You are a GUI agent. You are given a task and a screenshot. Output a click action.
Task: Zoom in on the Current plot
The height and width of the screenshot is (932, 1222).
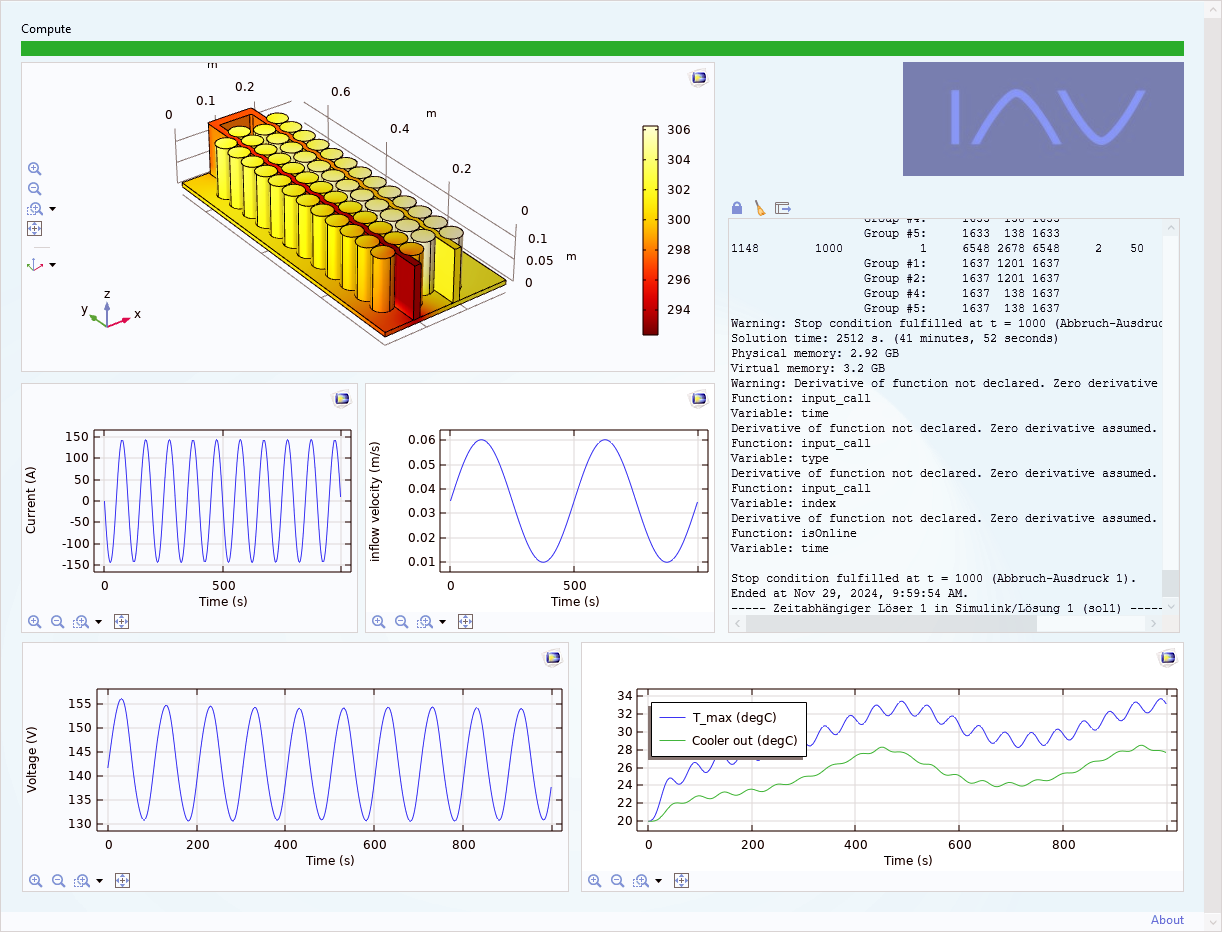[x=35, y=621]
